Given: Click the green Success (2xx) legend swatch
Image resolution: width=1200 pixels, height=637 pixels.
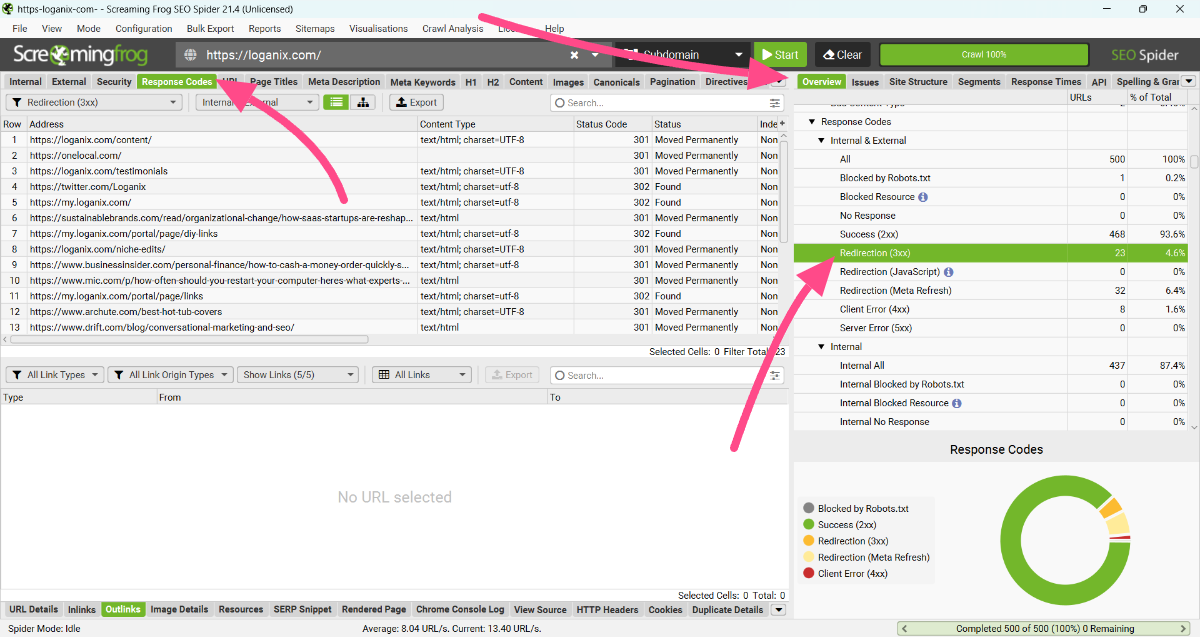Looking at the screenshot, I should (x=808, y=525).
